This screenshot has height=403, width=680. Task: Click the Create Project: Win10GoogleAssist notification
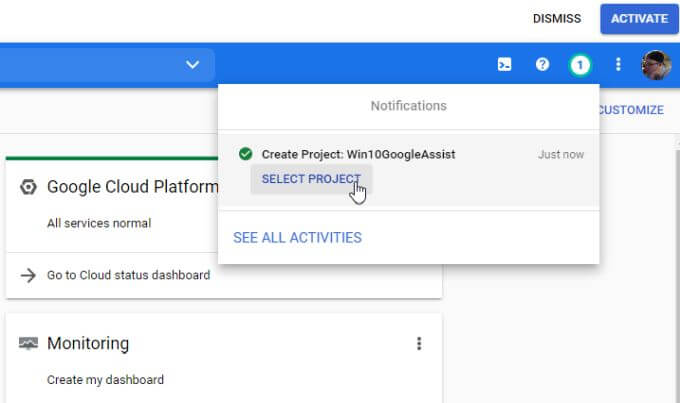click(x=358, y=154)
